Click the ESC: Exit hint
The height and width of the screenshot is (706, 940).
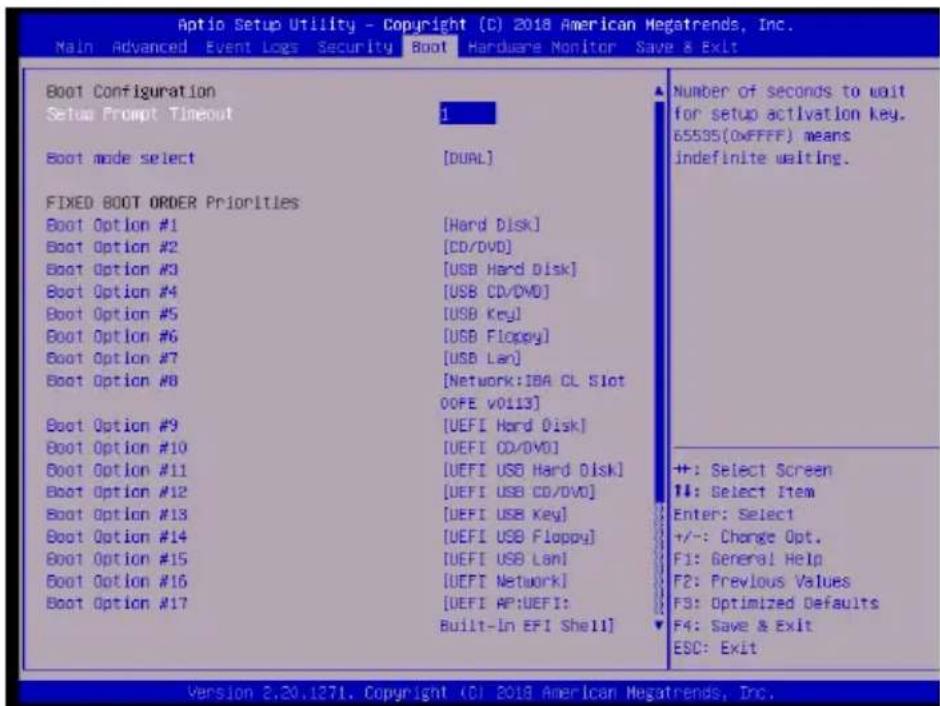click(x=715, y=648)
